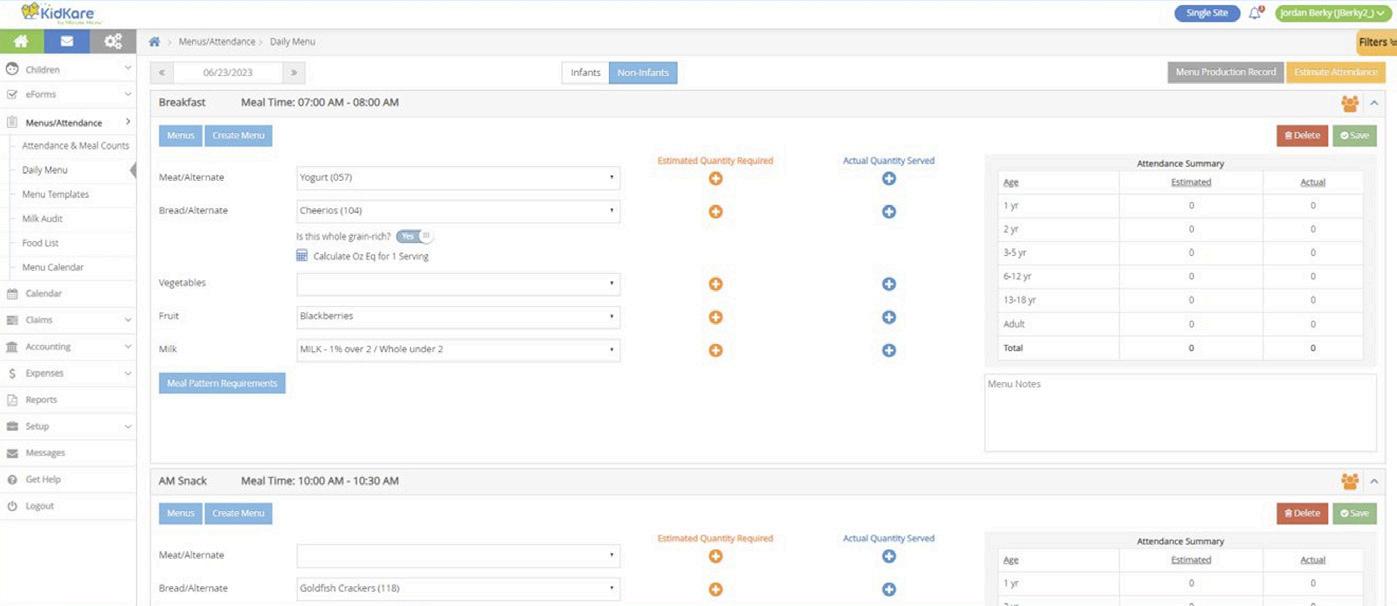Delete the Breakfast menu
The height and width of the screenshot is (606, 1397).
click(x=1302, y=135)
